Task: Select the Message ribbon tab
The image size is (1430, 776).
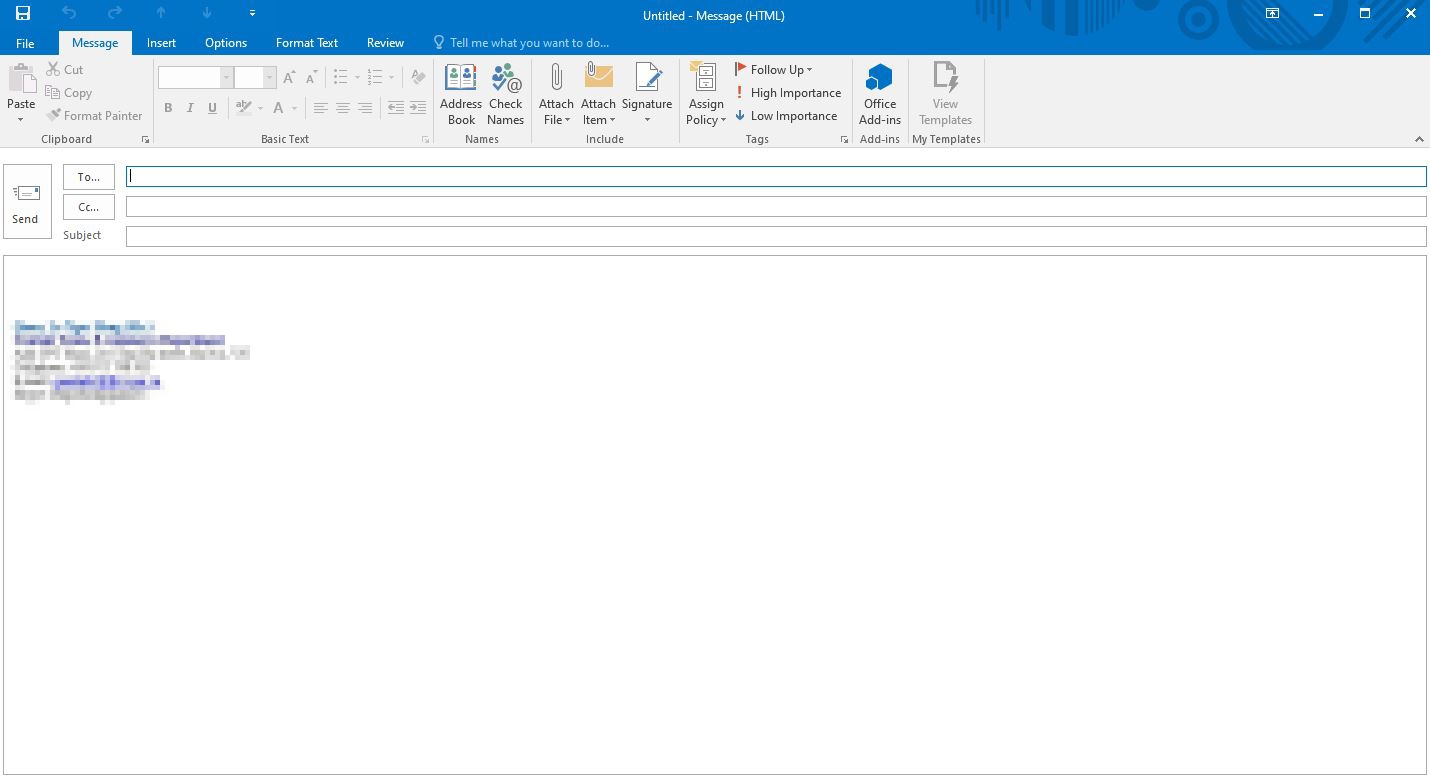Action: tap(95, 43)
